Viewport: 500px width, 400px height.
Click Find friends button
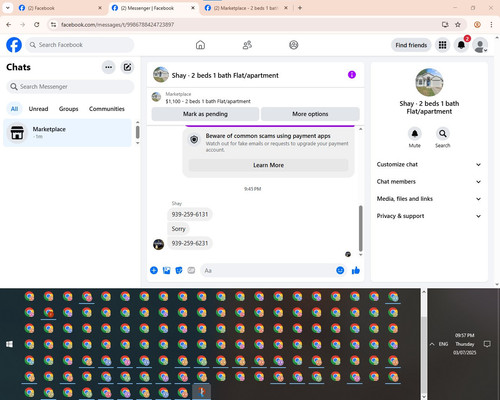(x=411, y=45)
